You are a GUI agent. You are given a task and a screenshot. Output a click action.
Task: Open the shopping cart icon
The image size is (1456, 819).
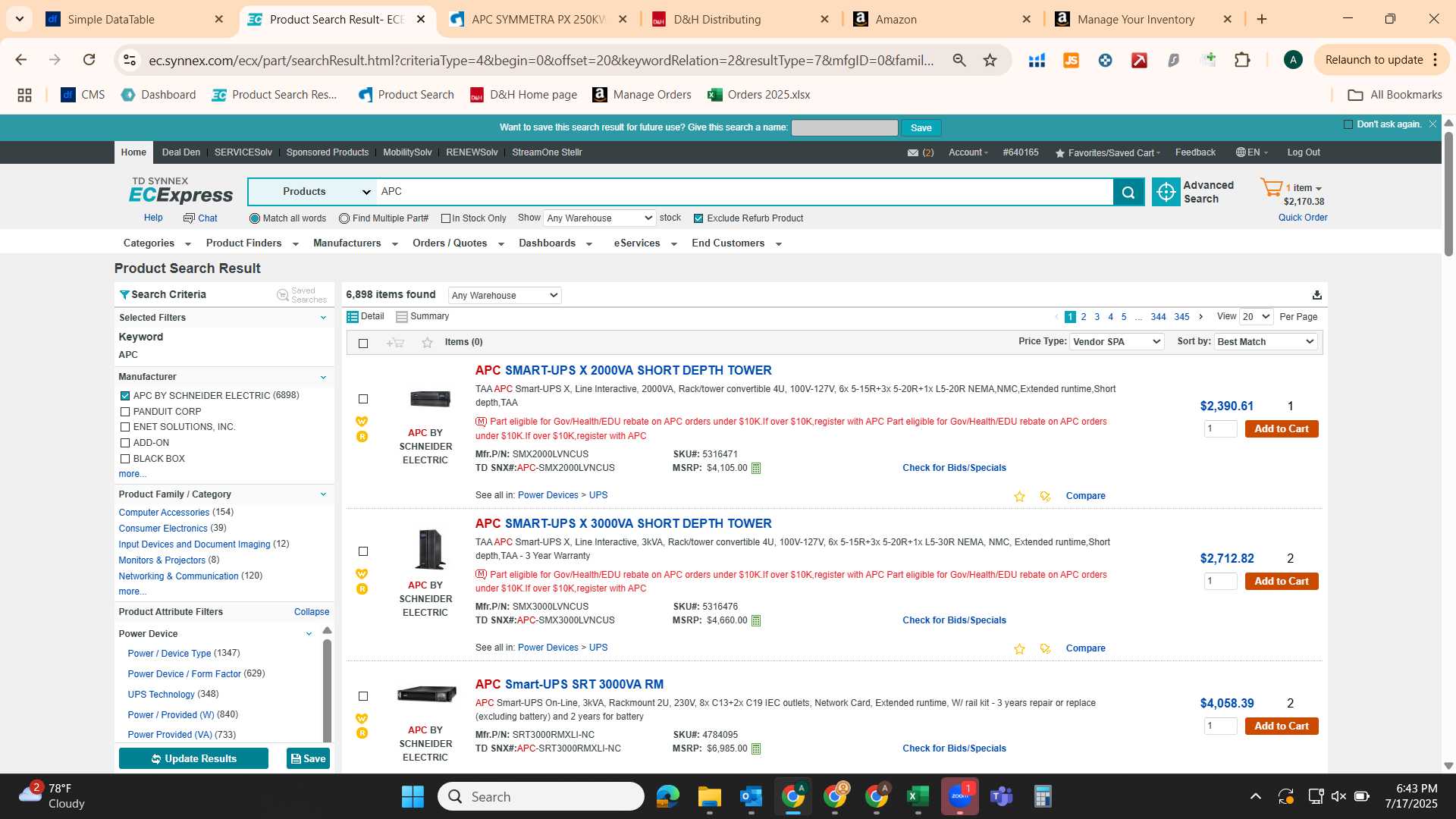click(1271, 187)
